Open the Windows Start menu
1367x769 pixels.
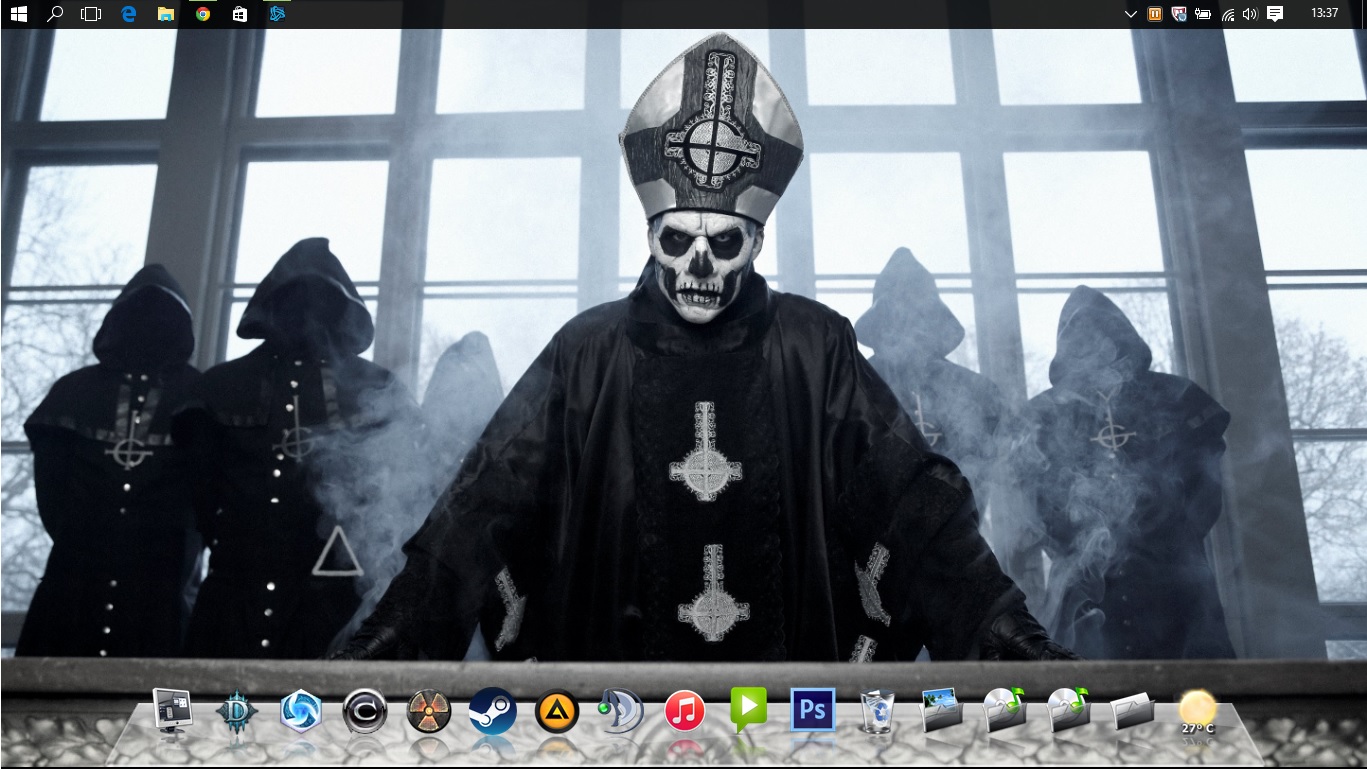click(18, 14)
